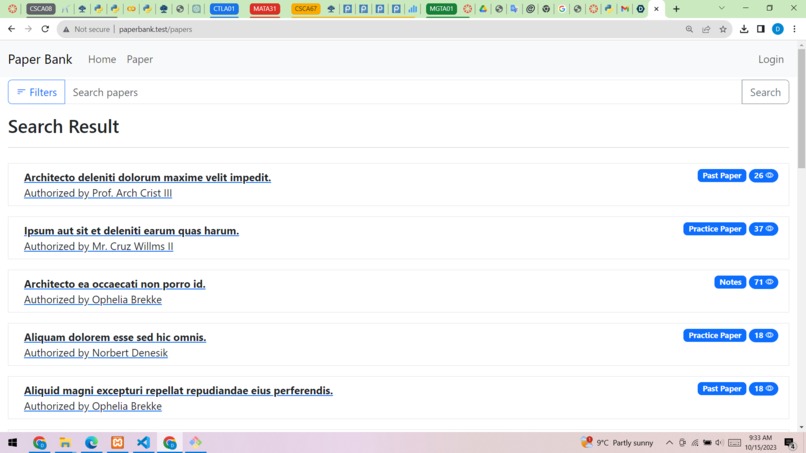
Task: Go to the Paper Bank brand logo
Action: (40, 59)
